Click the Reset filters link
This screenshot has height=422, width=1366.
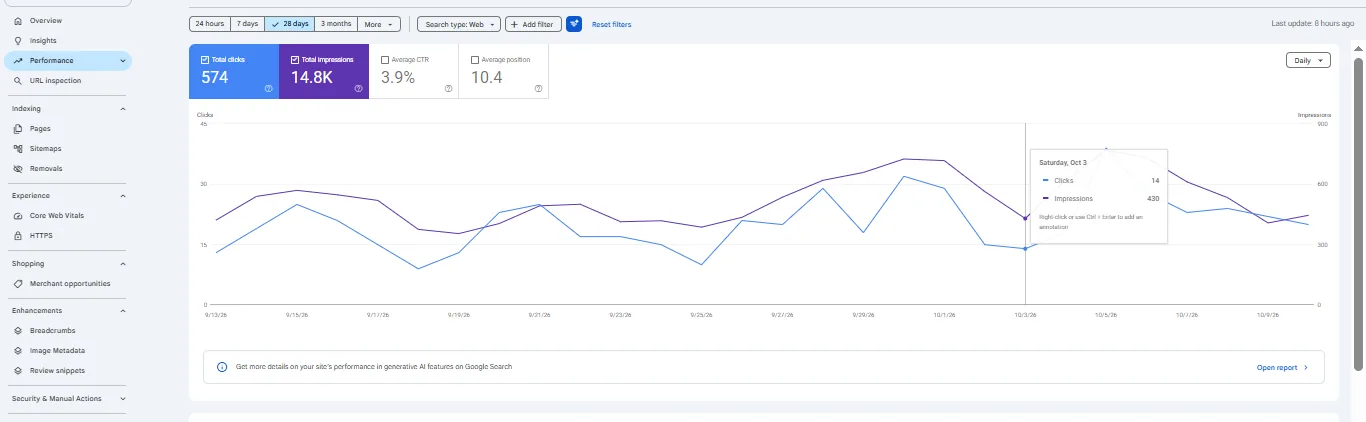[x=611, y=24]
